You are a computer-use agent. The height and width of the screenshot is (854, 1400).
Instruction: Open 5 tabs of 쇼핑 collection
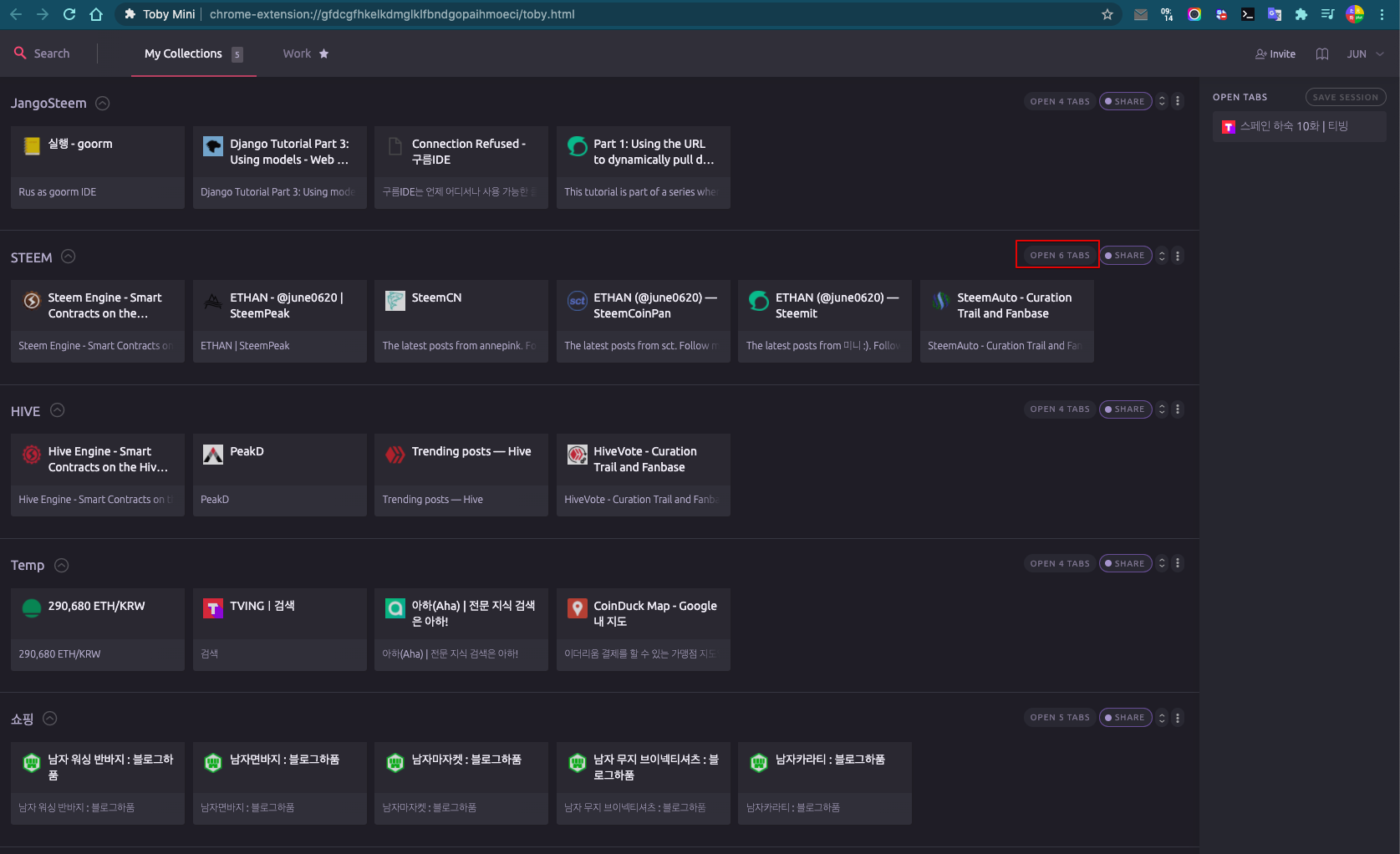[x=1060, y=717]
